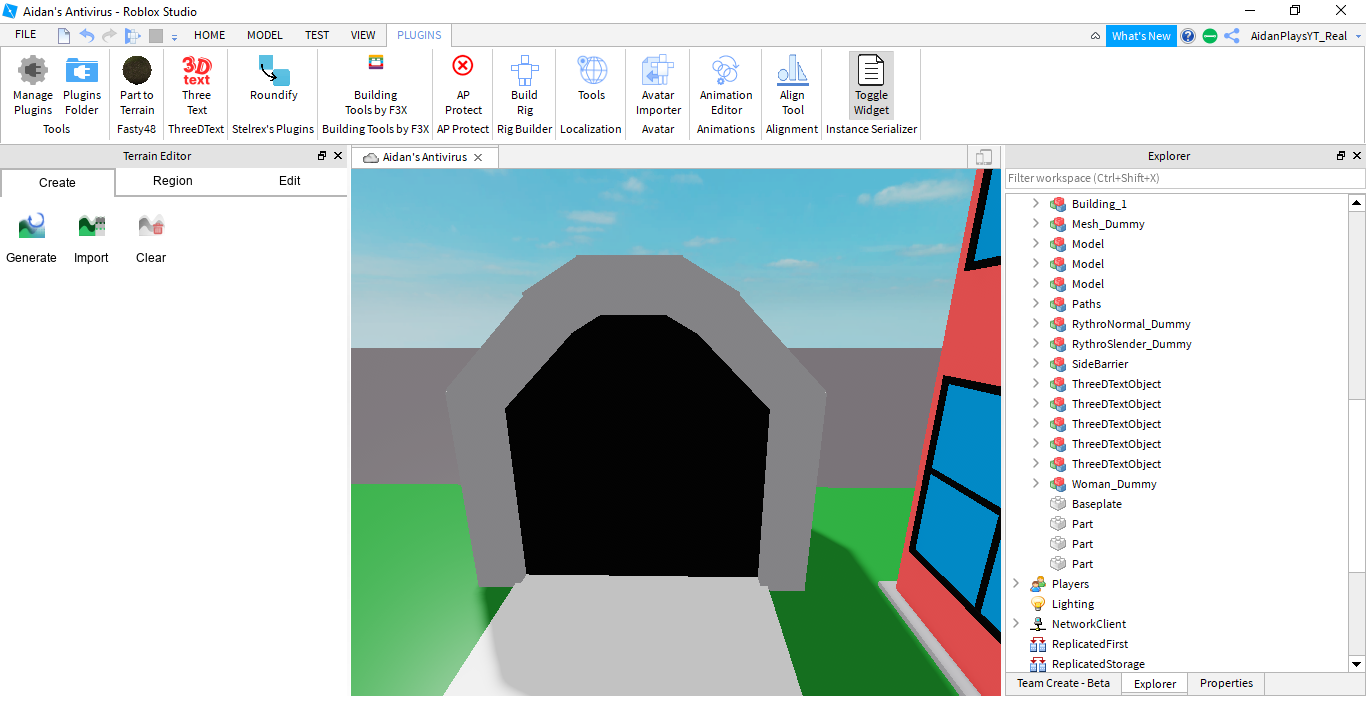Viewport: 1366px width, 705px height.
Task: Focus the Filter workspace search field
Action: coord(1185,178)
